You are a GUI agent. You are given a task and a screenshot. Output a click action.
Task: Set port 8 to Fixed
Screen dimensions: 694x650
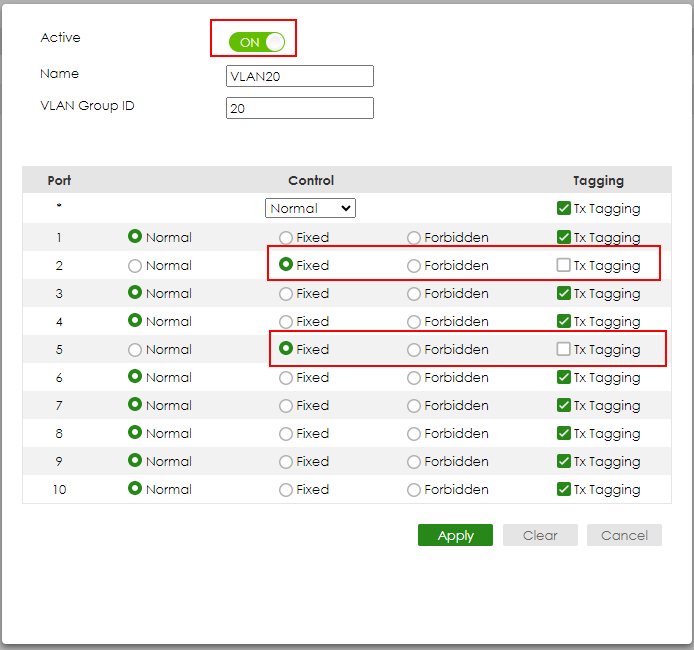[x=286, y=434]
